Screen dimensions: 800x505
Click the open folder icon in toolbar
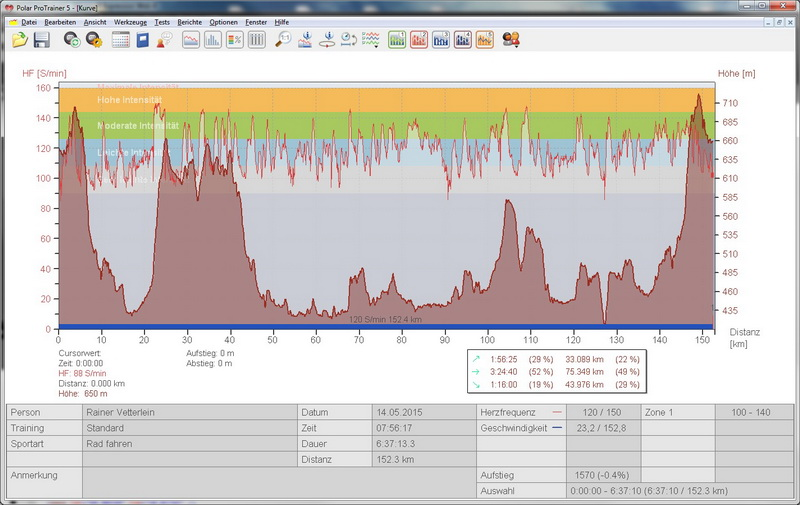click(x=19, y=40)
